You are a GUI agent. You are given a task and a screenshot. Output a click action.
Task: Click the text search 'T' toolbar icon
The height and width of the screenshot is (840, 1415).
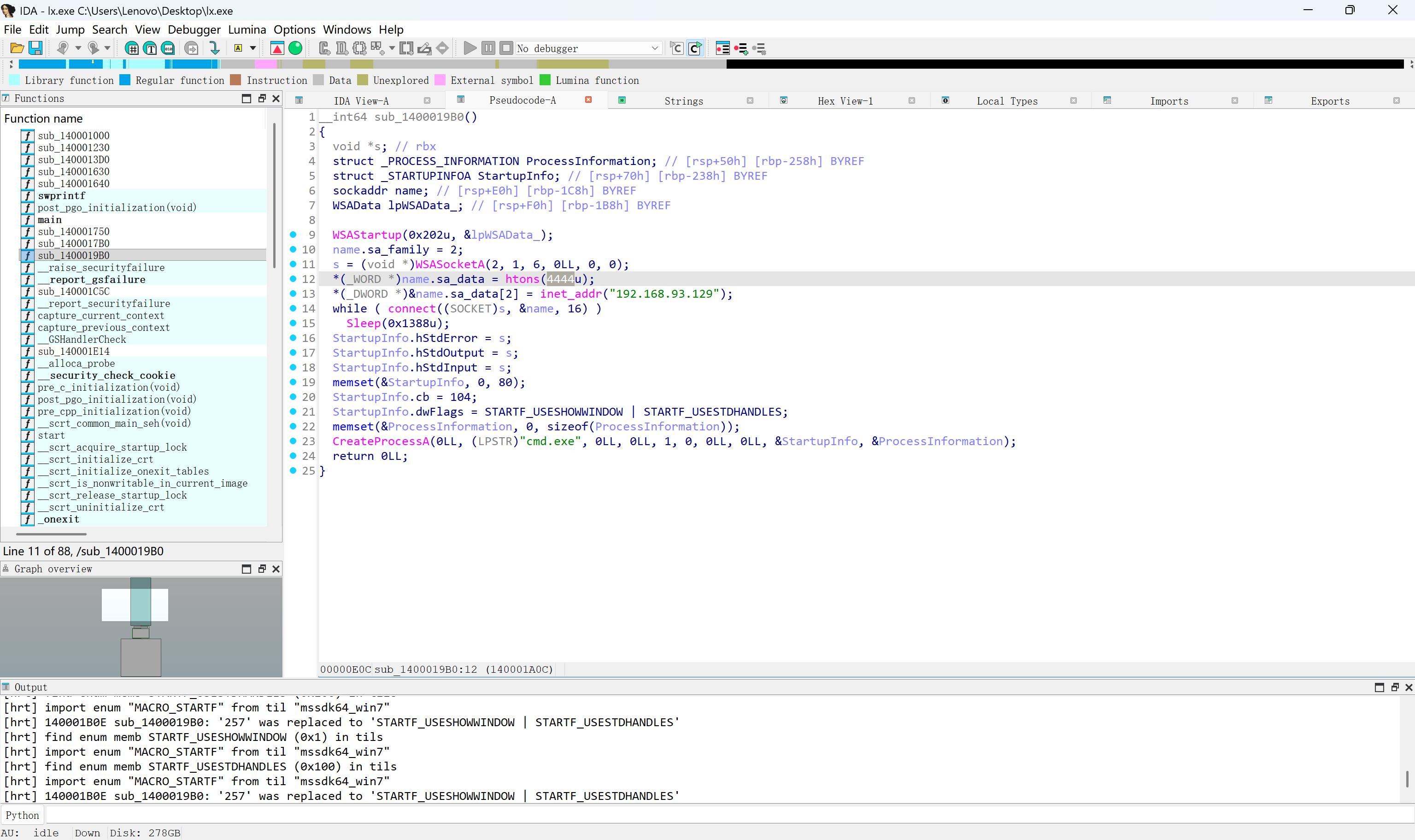(x=150, y=48)
